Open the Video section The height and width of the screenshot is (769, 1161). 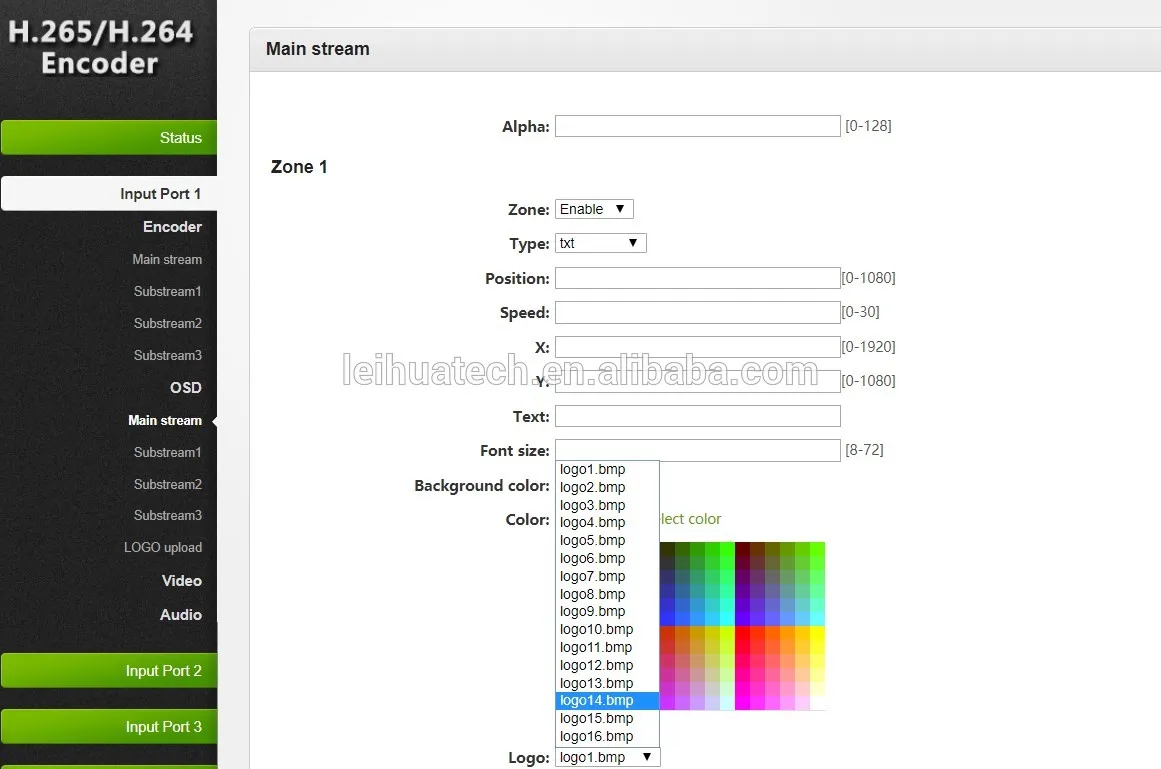pyautogui.click(x=181, y=581)
